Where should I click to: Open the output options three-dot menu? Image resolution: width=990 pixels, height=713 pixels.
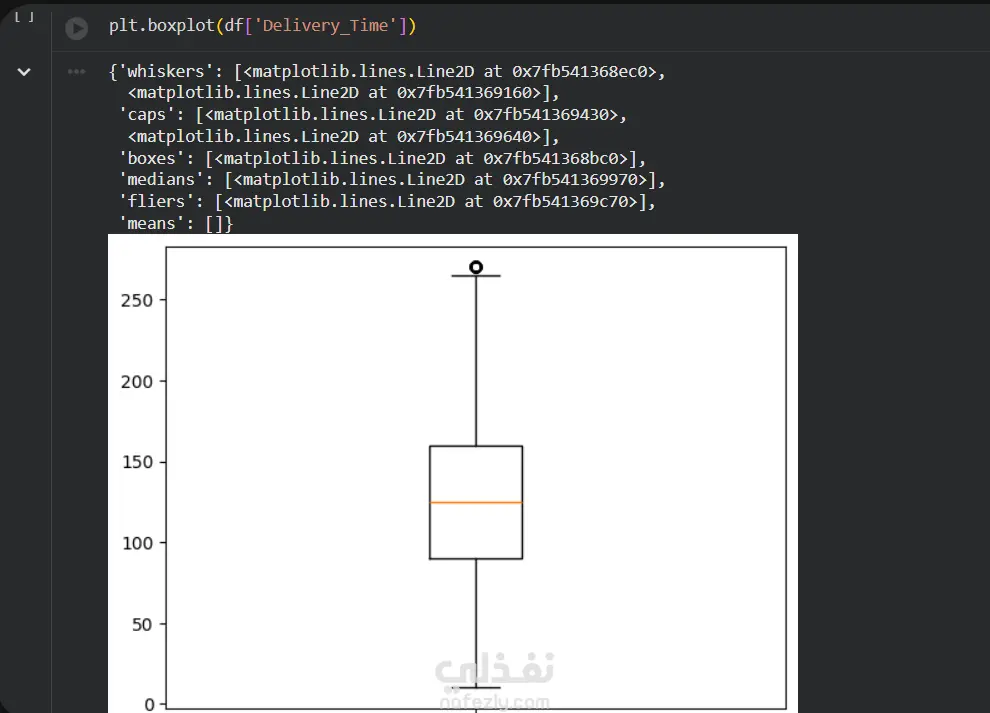click(x=76, y=71)
